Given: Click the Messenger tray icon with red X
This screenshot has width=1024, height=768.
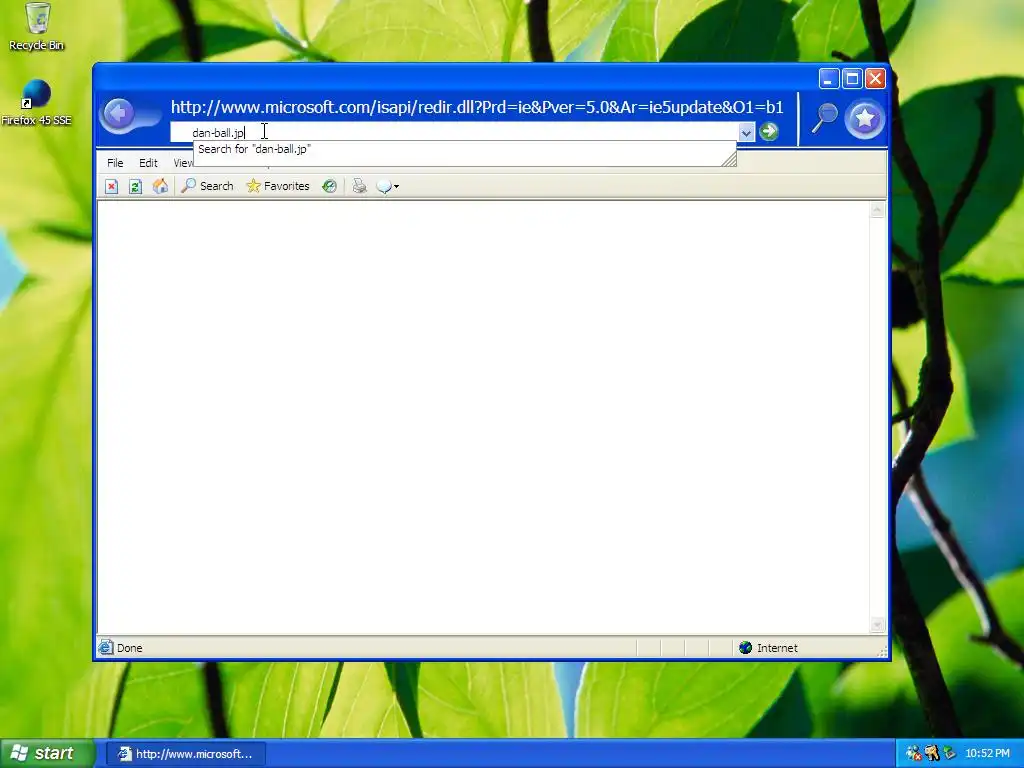Looking at the screenshot, I should coord(914,754).
